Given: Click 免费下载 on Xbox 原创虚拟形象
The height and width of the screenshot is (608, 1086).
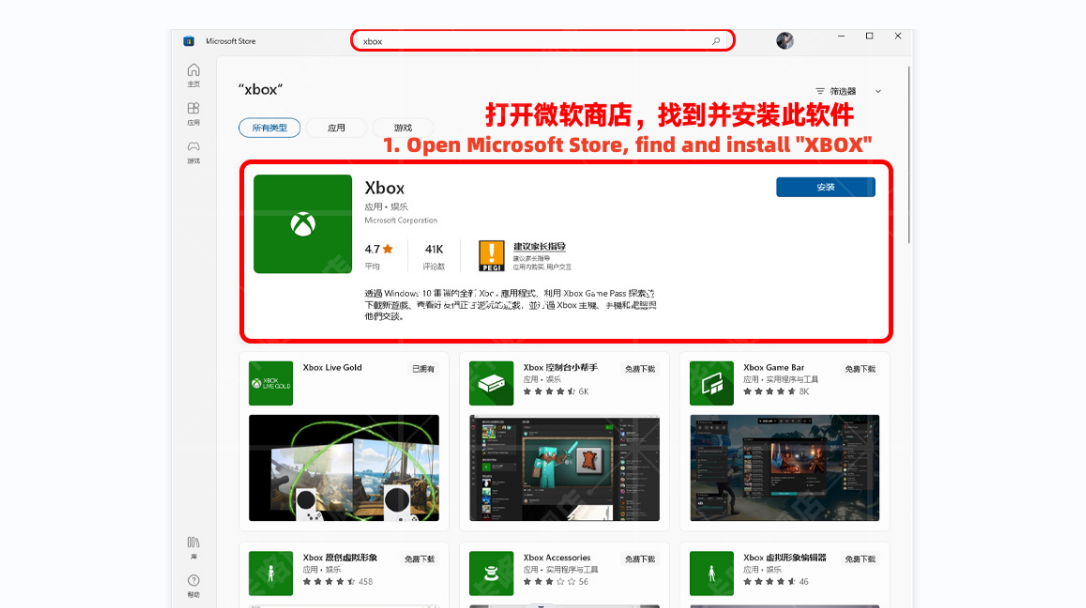Looking at the screenshot, I should (420, 559).
